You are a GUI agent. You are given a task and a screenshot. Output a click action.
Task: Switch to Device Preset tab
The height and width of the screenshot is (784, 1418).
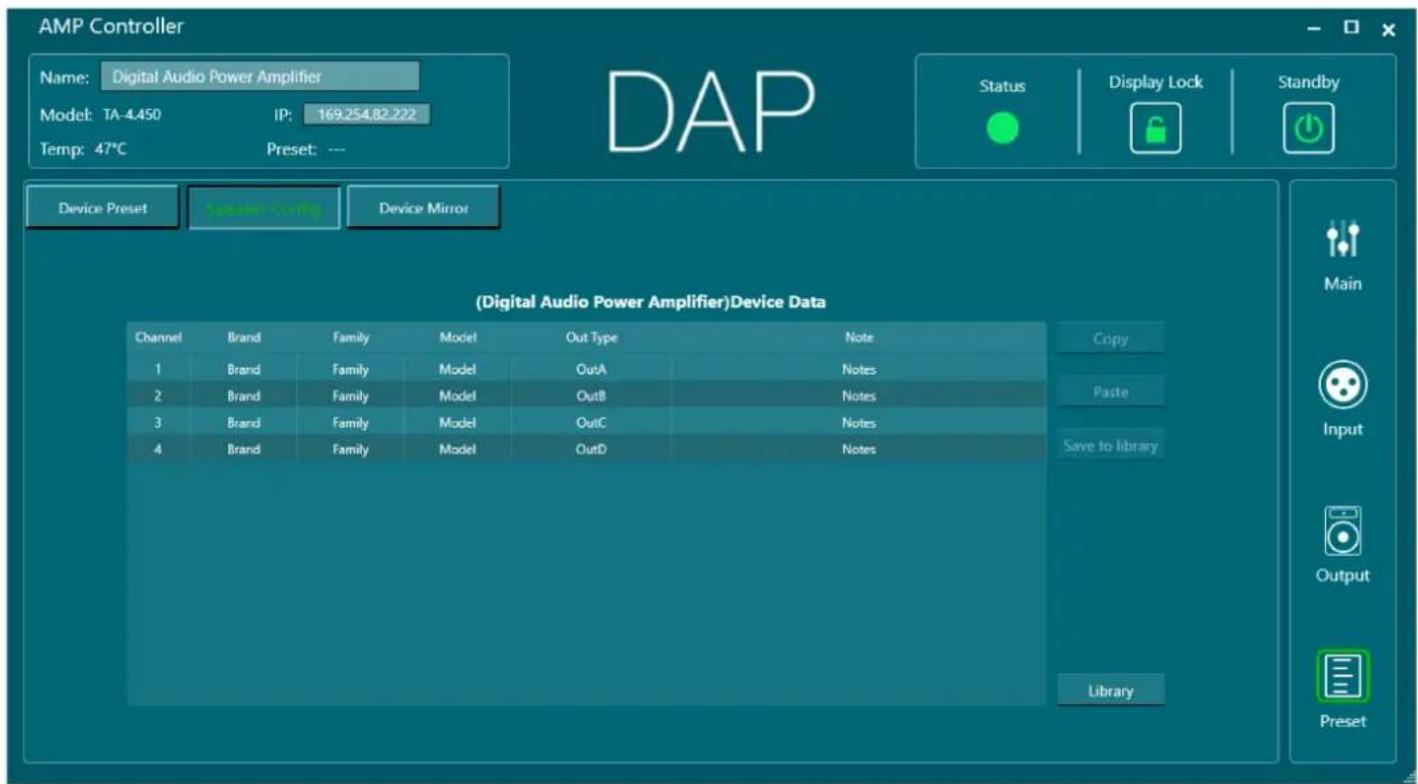[x=102, y=208]
